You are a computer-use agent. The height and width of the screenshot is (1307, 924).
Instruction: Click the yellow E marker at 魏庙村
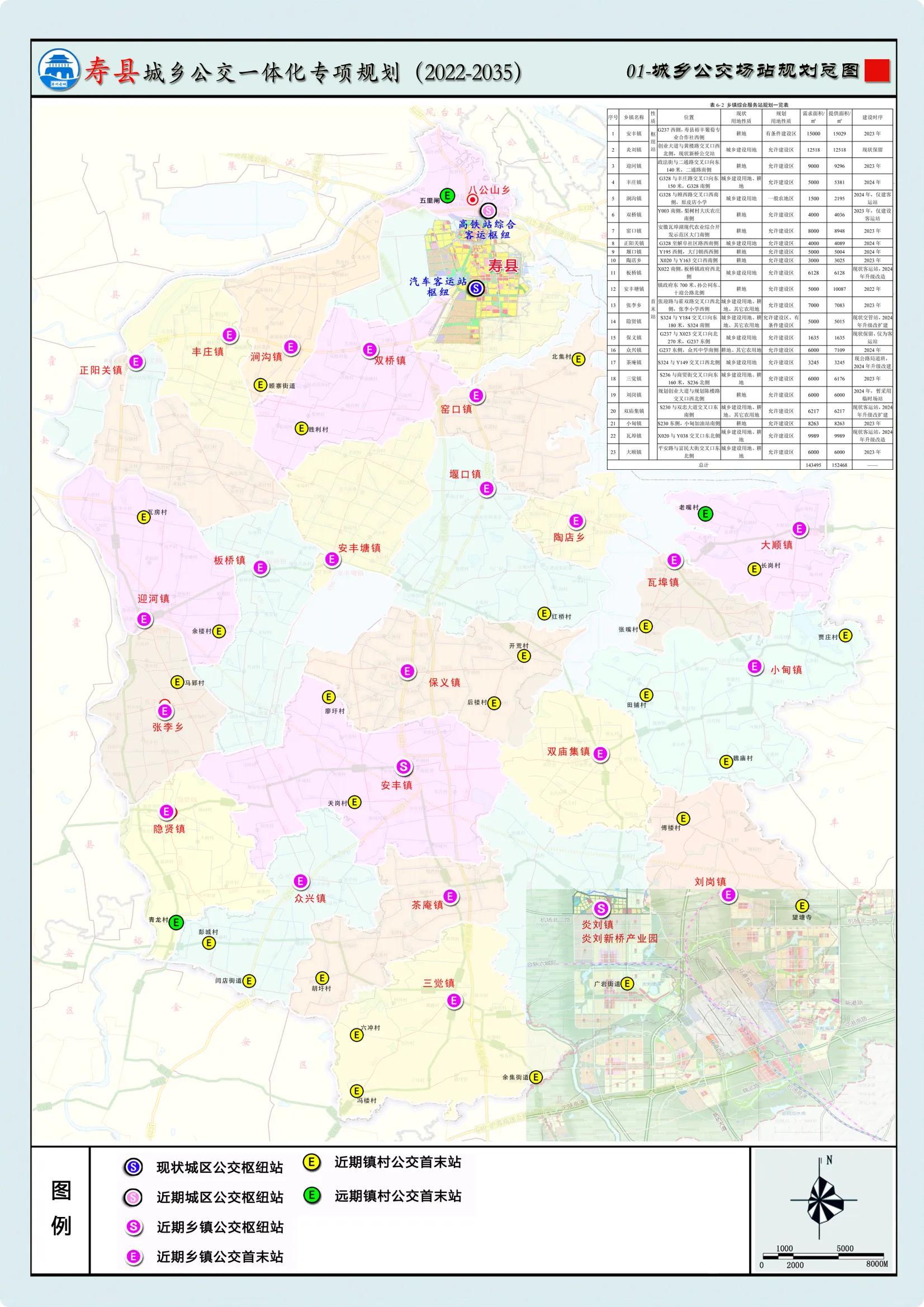point(726,761)
